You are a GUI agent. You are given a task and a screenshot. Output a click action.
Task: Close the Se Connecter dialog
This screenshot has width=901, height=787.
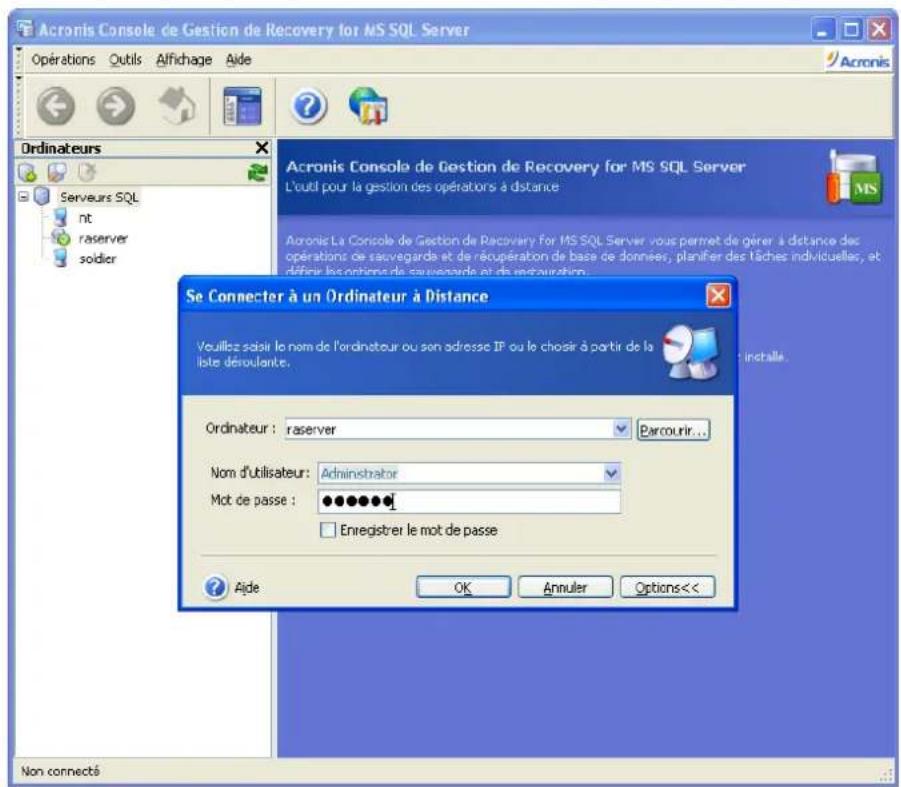(x=717, y=296)
